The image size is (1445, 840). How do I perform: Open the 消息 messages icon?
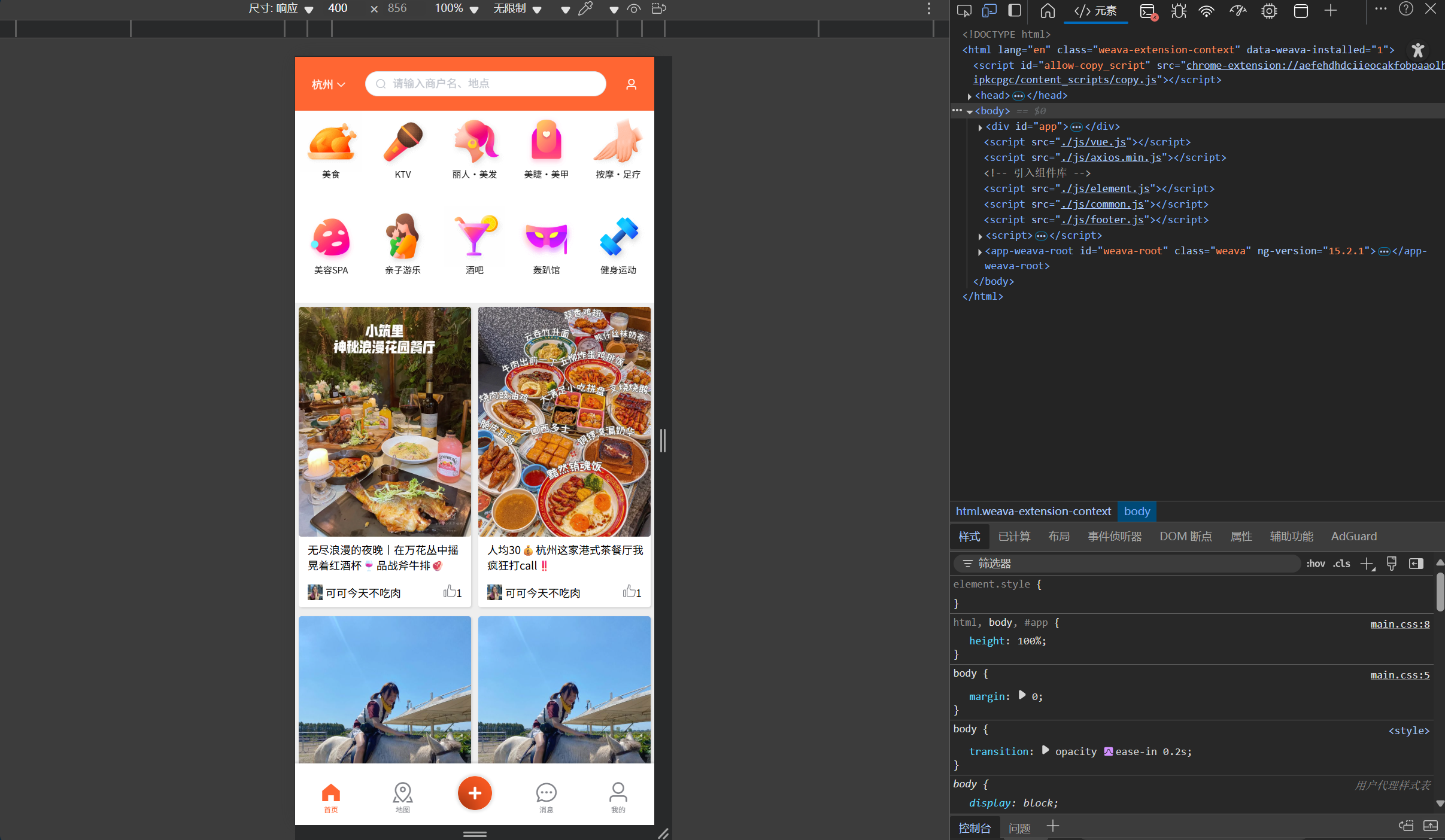pos(546,793)
